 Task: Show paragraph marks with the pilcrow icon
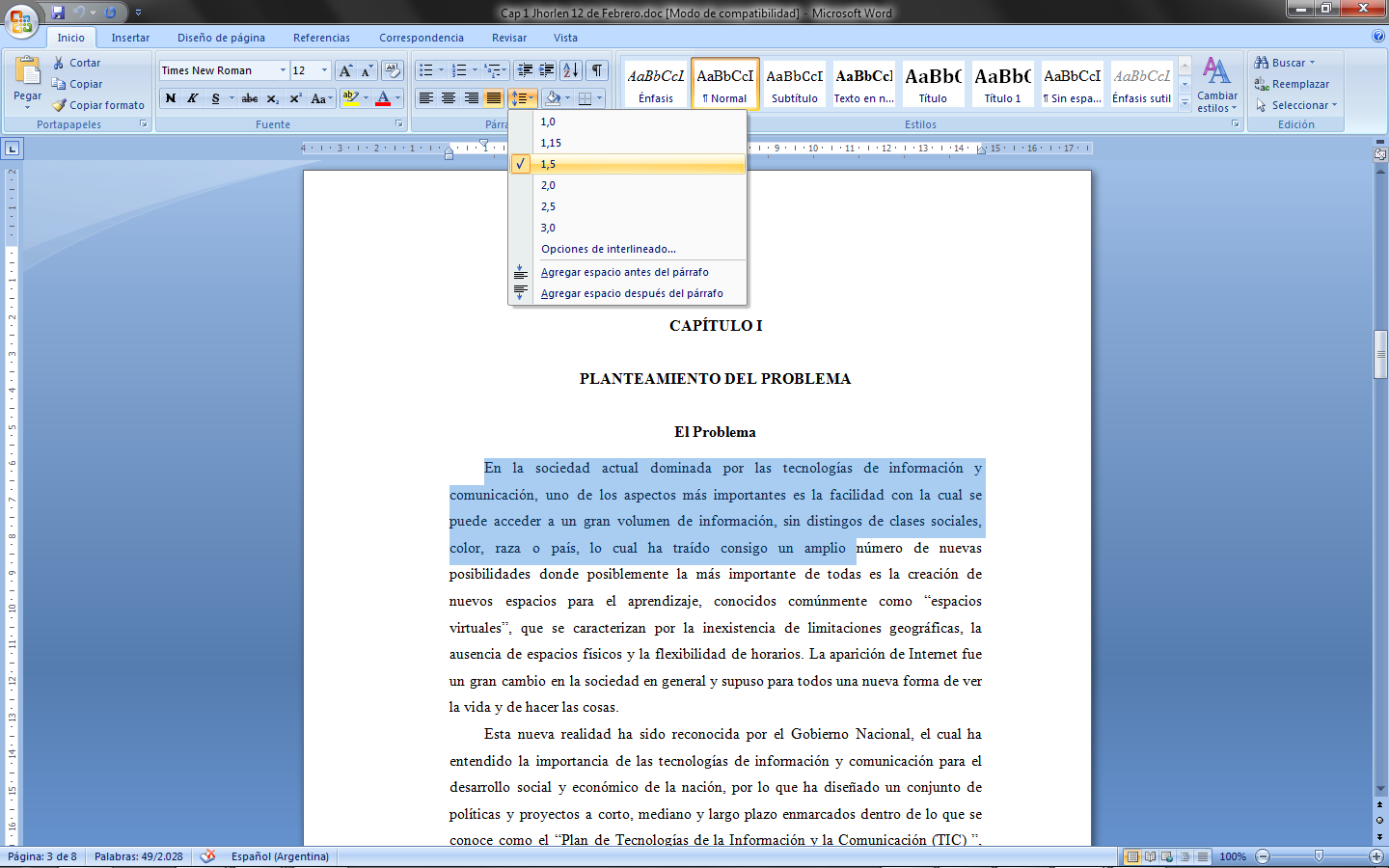click(597, 71)
